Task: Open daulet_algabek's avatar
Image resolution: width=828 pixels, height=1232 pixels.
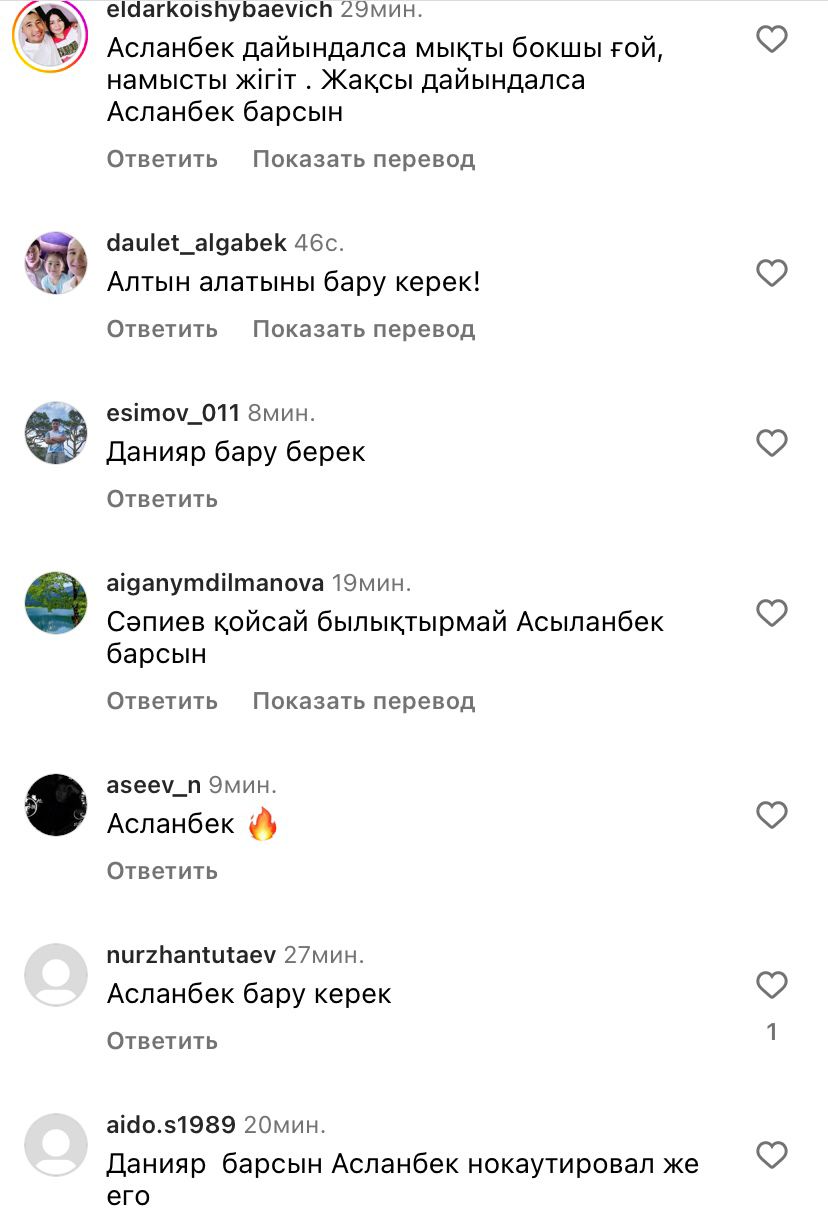Action: pyautogui.click(x=55, y=263)
